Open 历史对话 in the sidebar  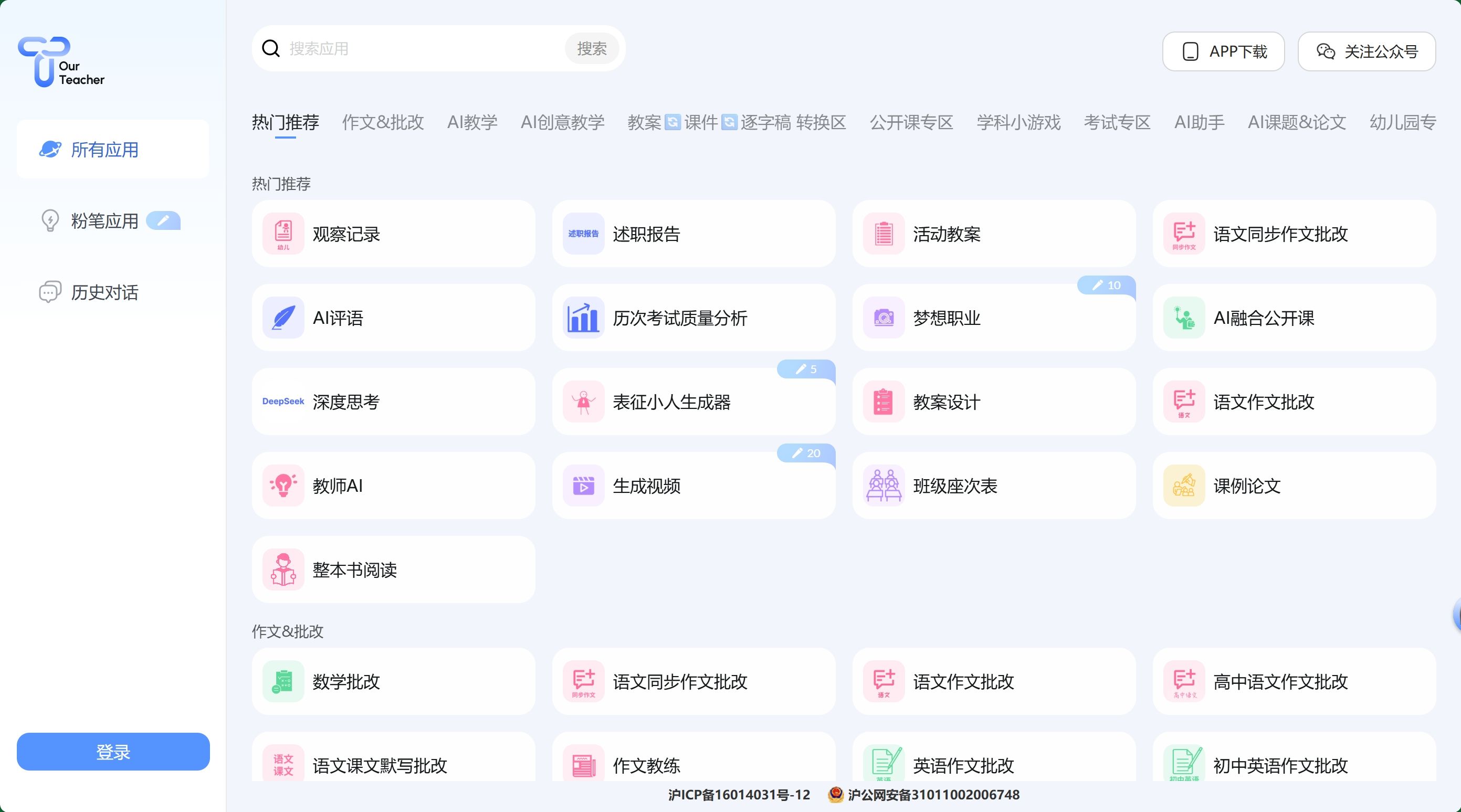105,292
